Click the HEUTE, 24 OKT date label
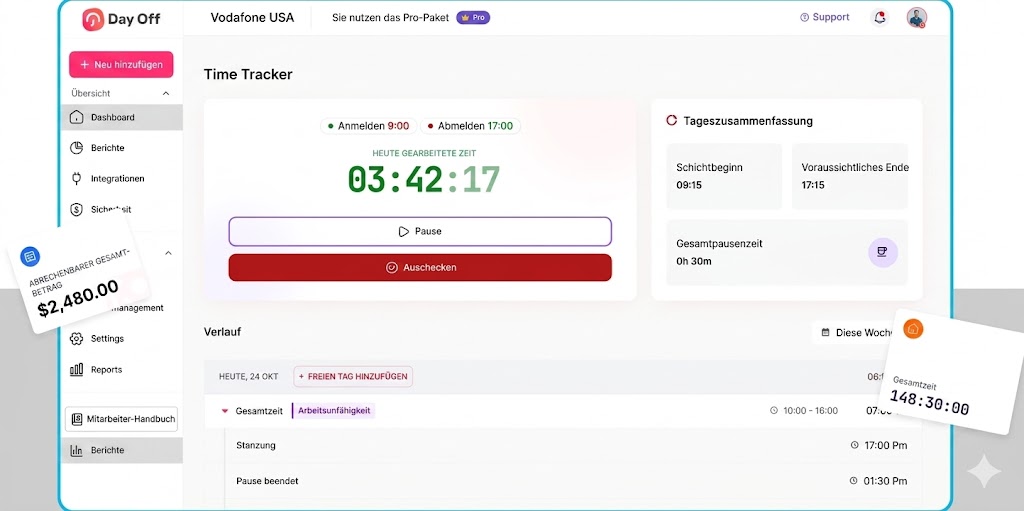The width and height of the screenshot is (1024, 511). click(248, 376)
